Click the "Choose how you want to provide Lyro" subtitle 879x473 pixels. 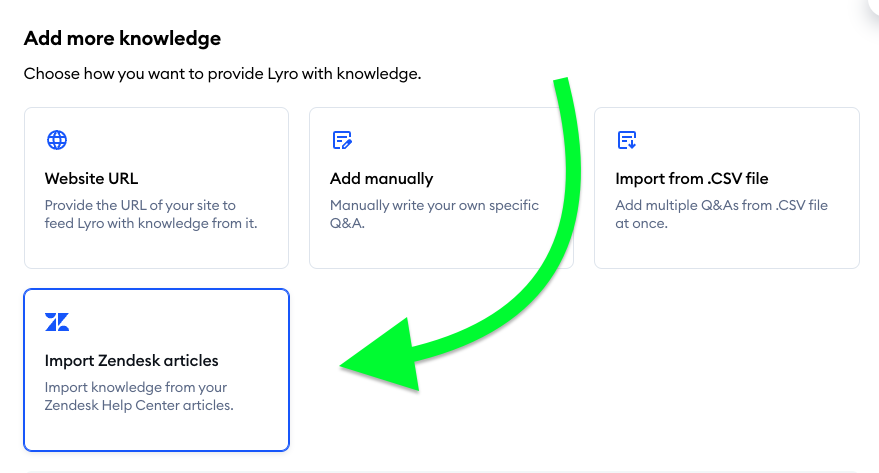tap(223, 73)
